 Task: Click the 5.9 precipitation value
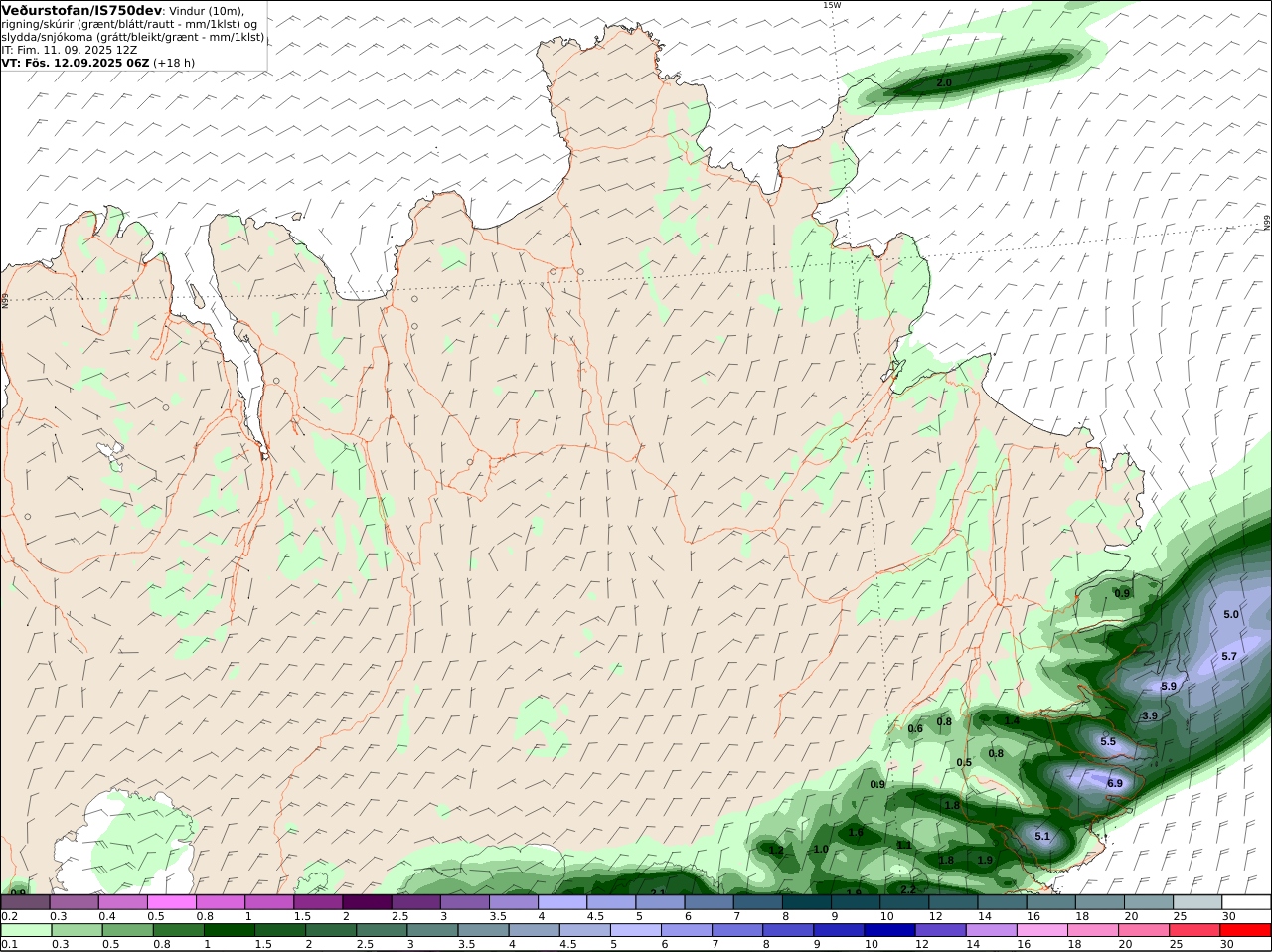coord(1169,686)
